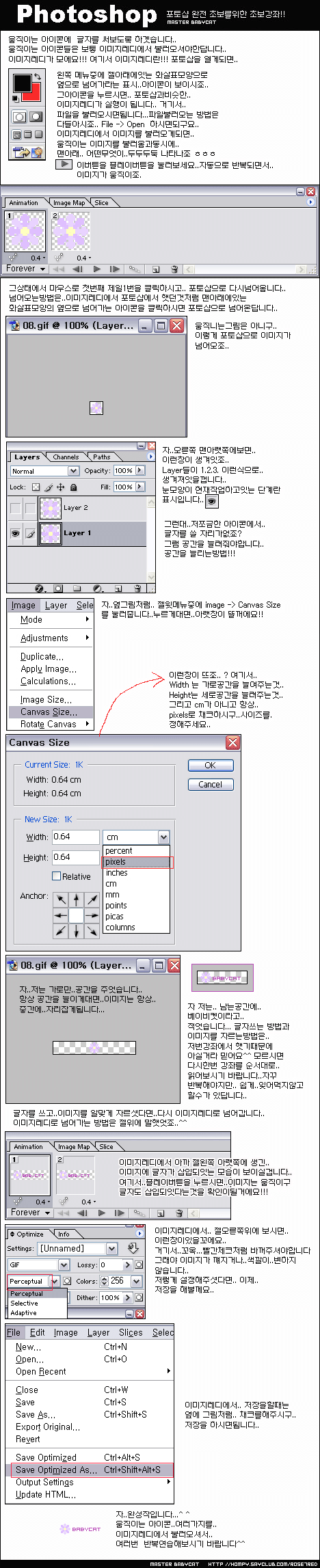Click the droplet icon in Optimize palette
This screenshot has width=320, height=1568.
133,1248
